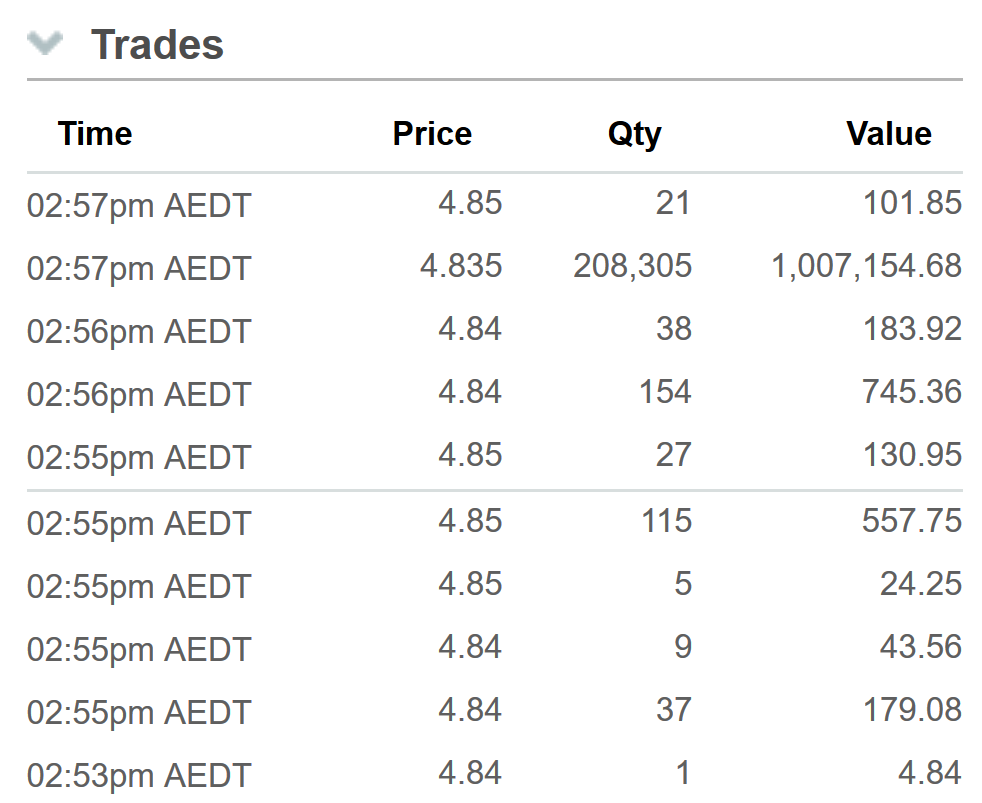Click the 4.835 price cell
The height and width of the screenshot is (803, 982).
(461, 266)
